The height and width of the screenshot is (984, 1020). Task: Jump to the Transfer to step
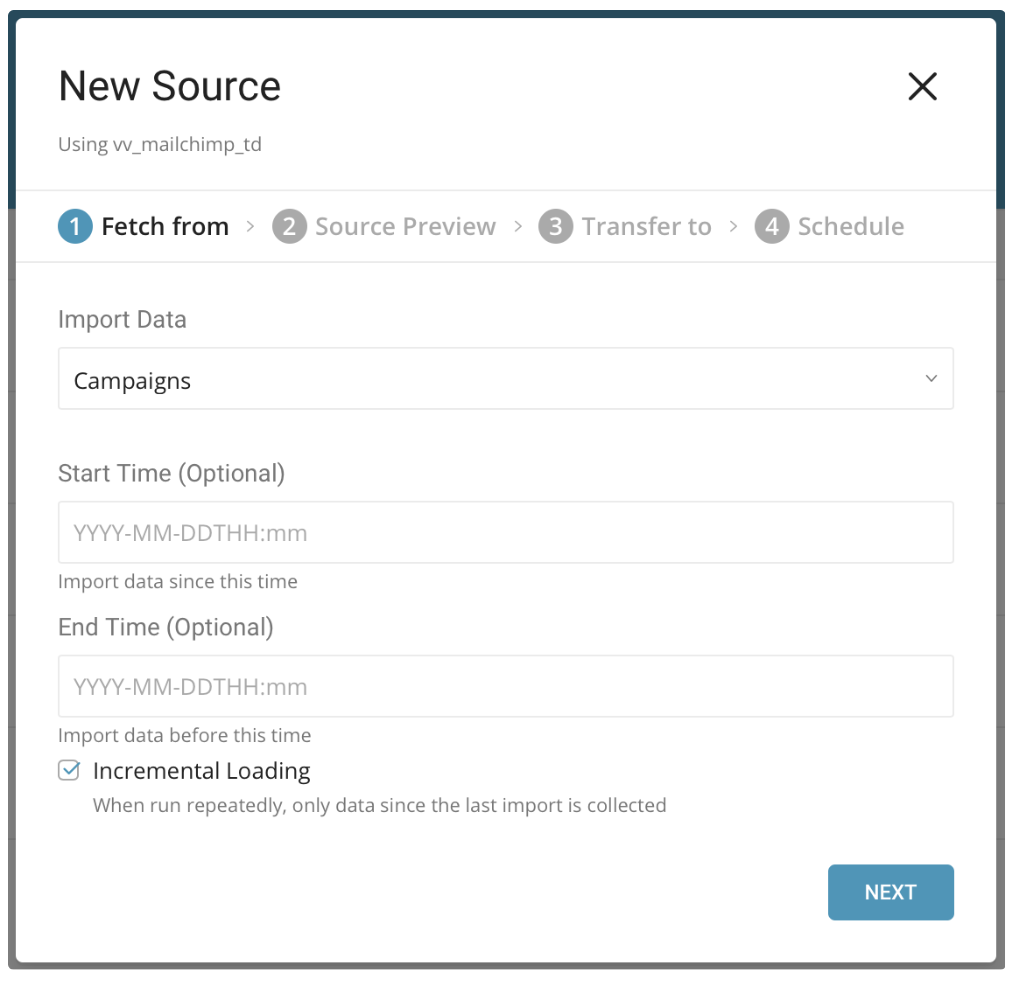click(646, 227)
